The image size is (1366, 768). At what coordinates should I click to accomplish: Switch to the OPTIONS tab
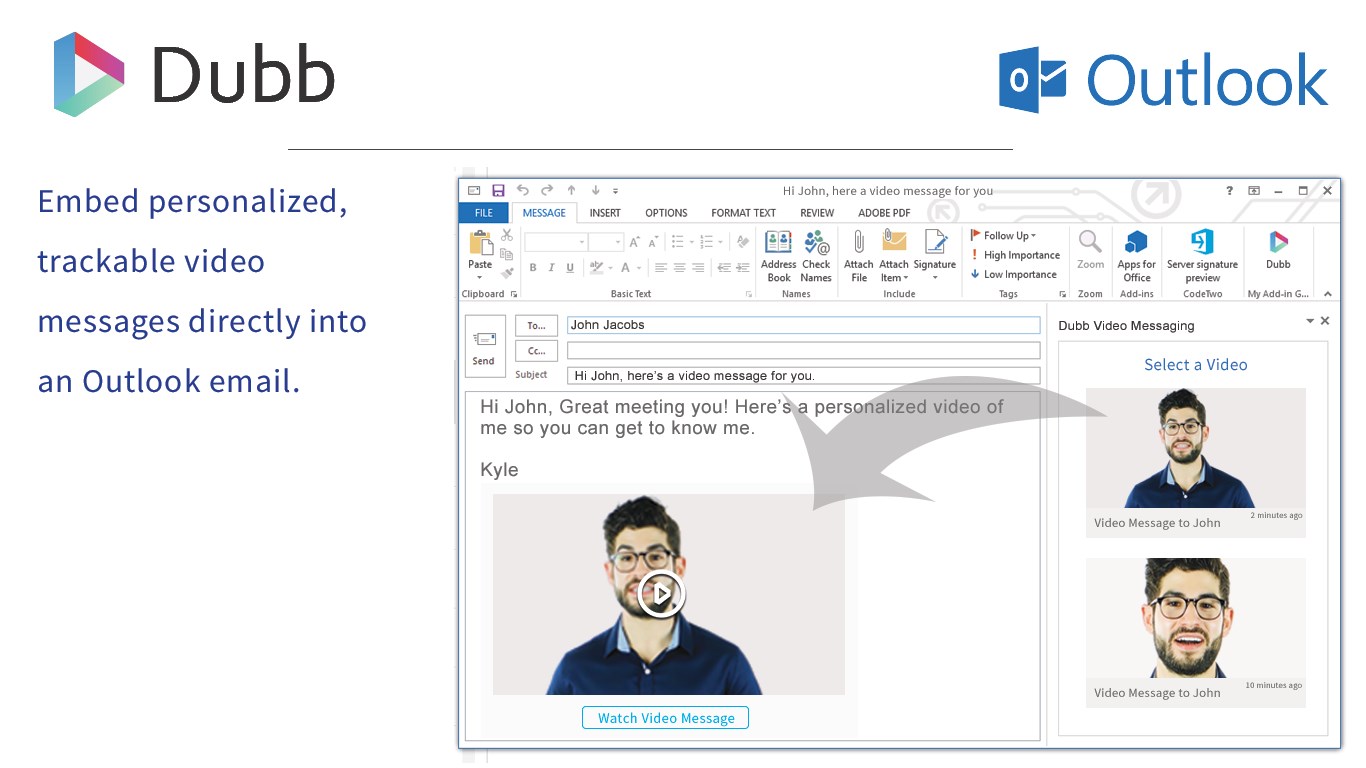point(666,213)
